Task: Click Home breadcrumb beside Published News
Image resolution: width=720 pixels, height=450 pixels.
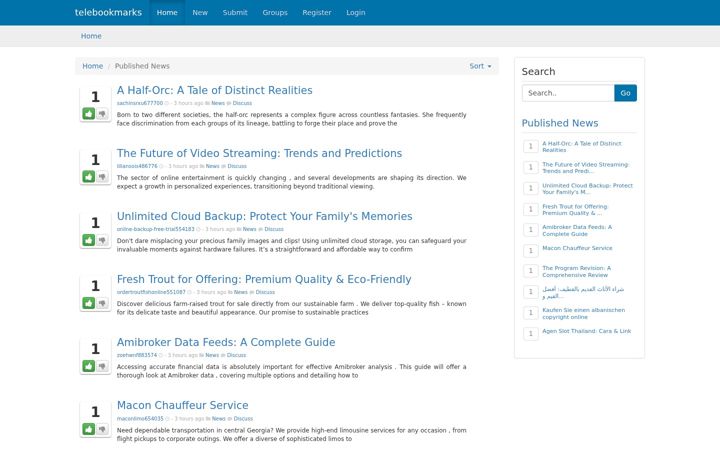Action: [x=93, y=66]
